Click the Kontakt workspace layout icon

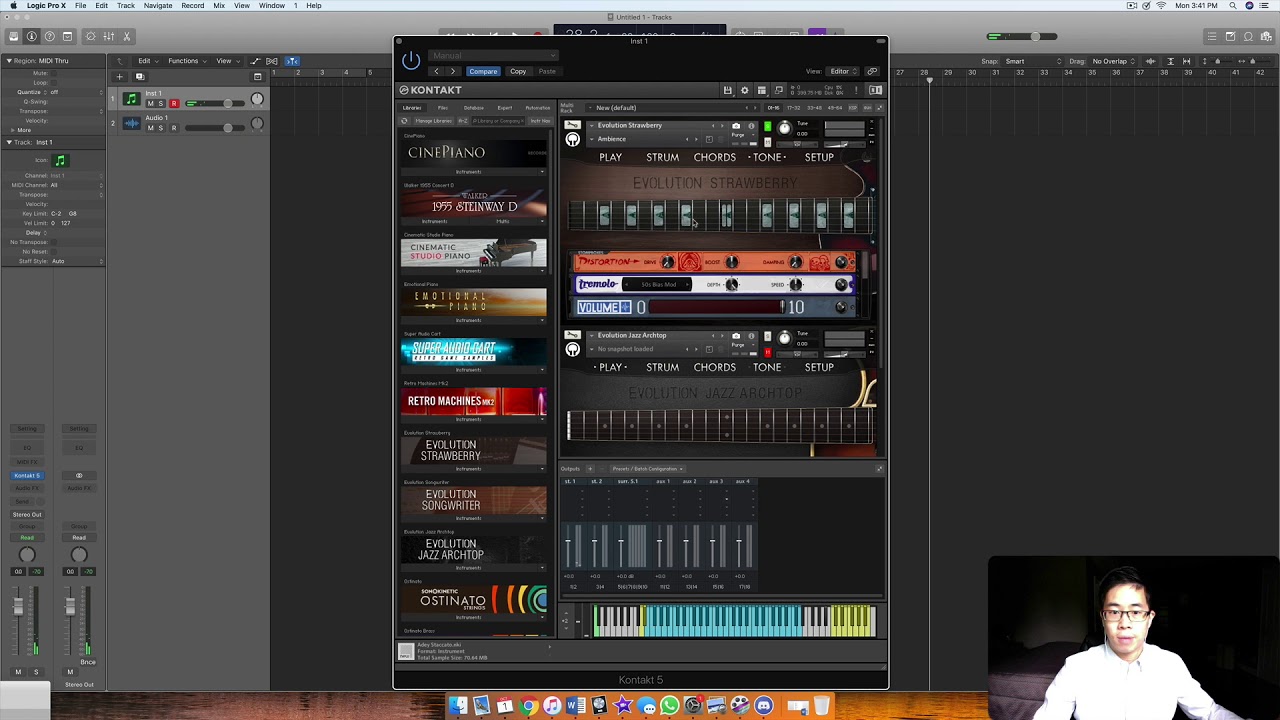pos(761,90)
